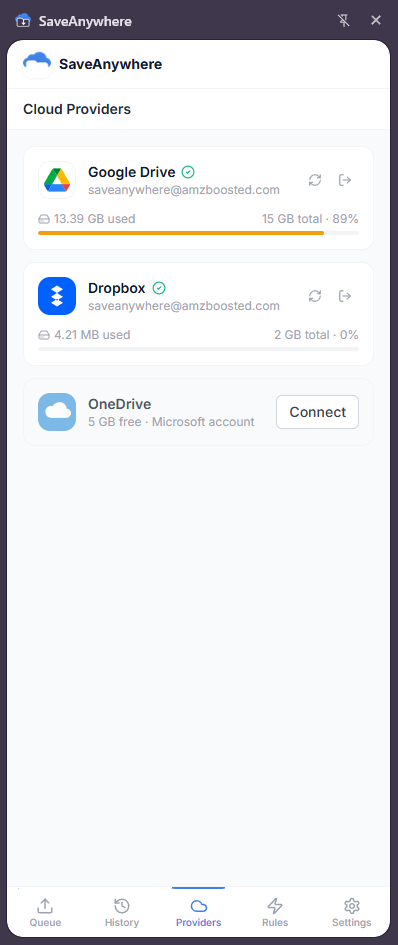Viewport: 398px width, 945px height.
Task: Click the 15 GB total · 89% text
Action: pos(310,219)
